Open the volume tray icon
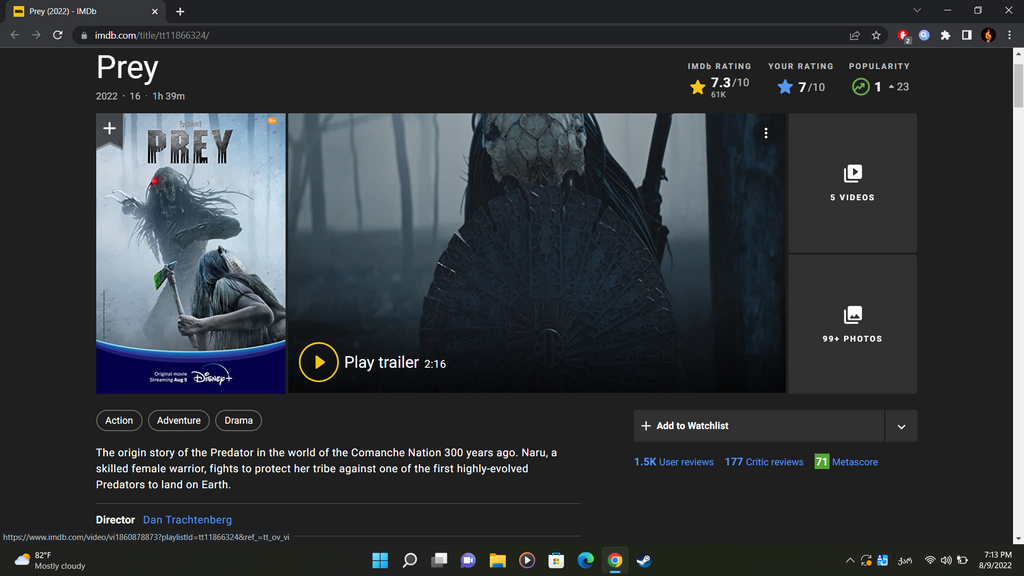 [x=946, y=560]
